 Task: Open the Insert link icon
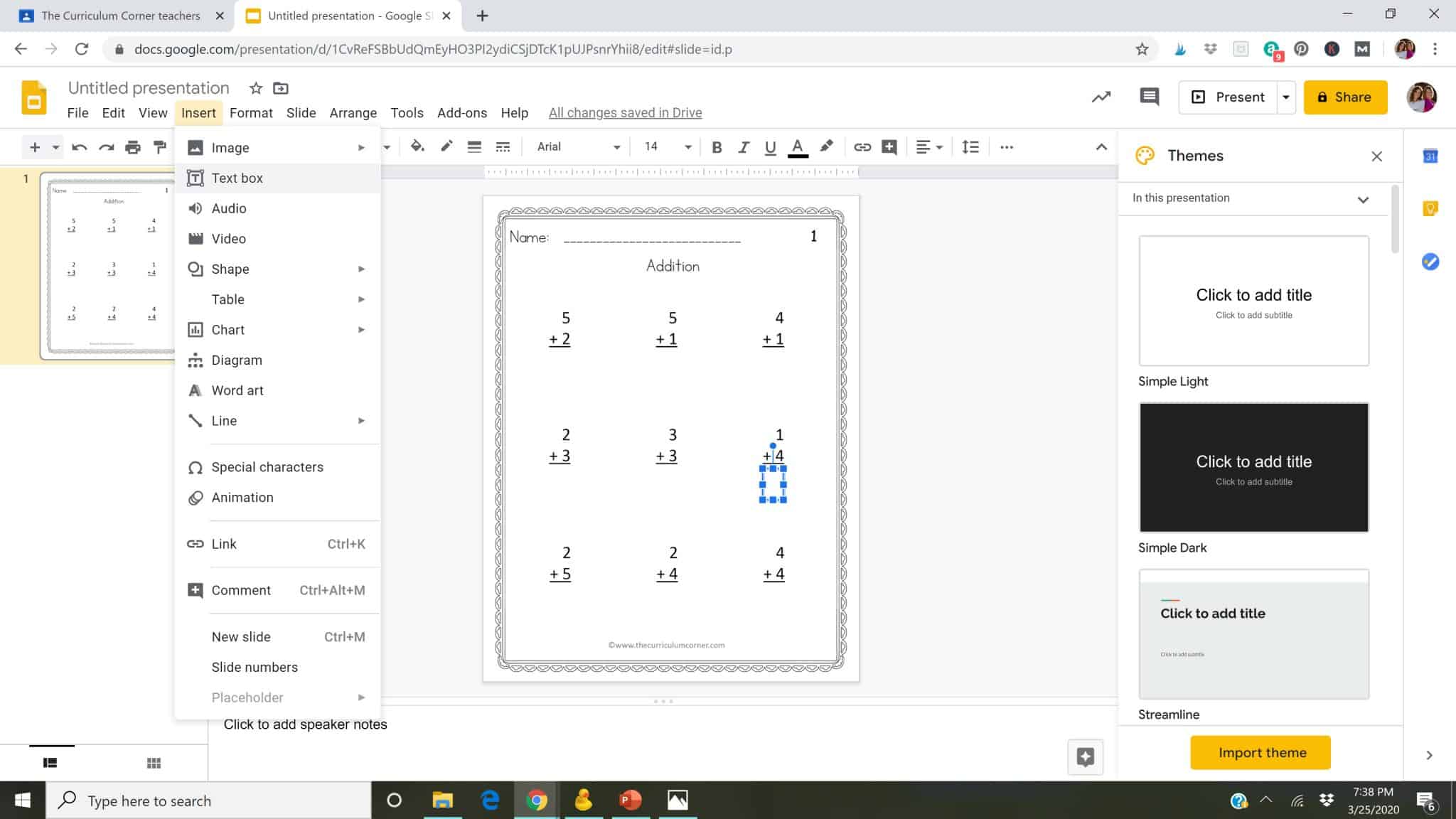pos(862,147)
